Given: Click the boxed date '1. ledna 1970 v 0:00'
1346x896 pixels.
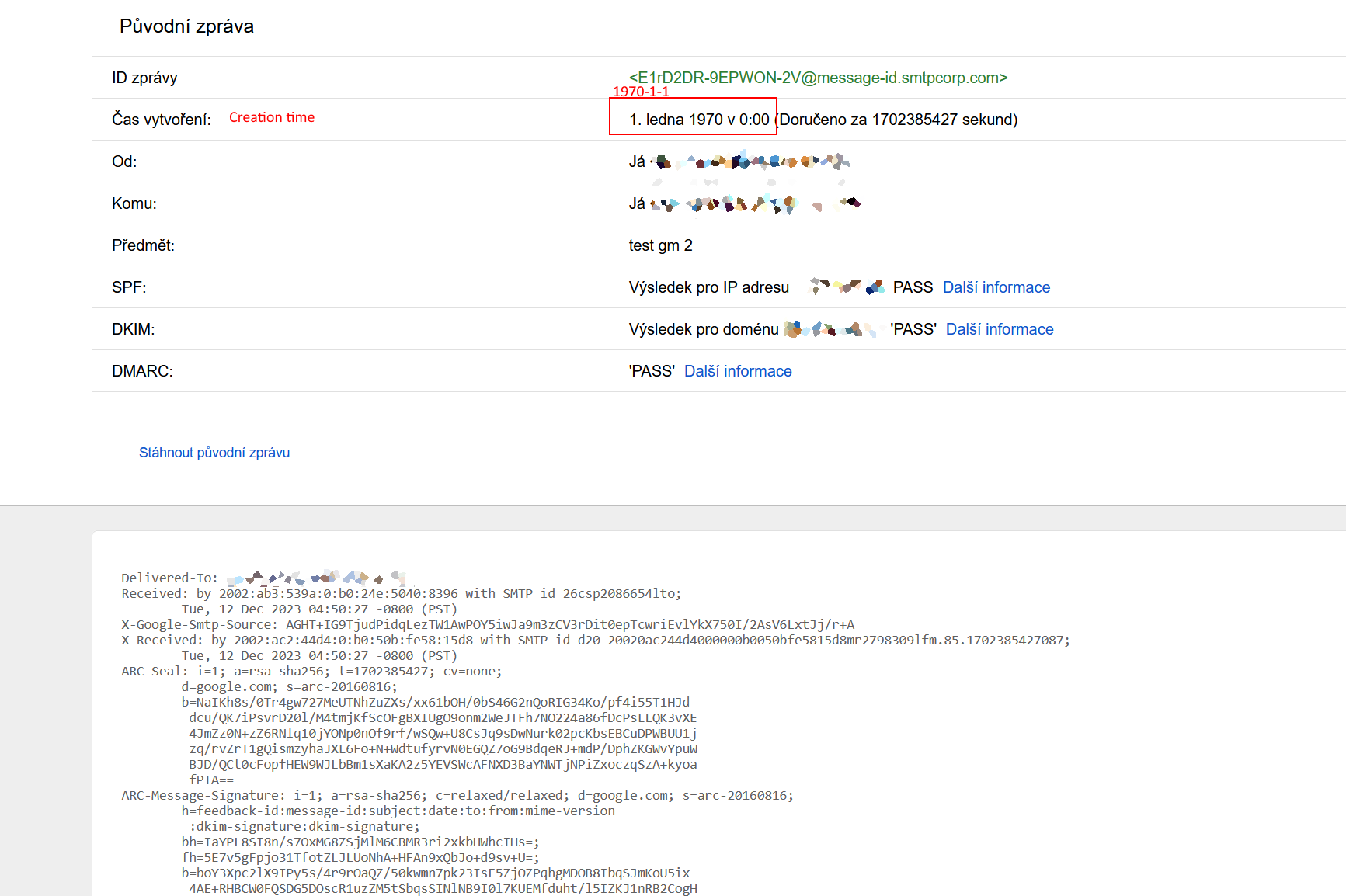Looking at the screenshot, I should point(698,120).
